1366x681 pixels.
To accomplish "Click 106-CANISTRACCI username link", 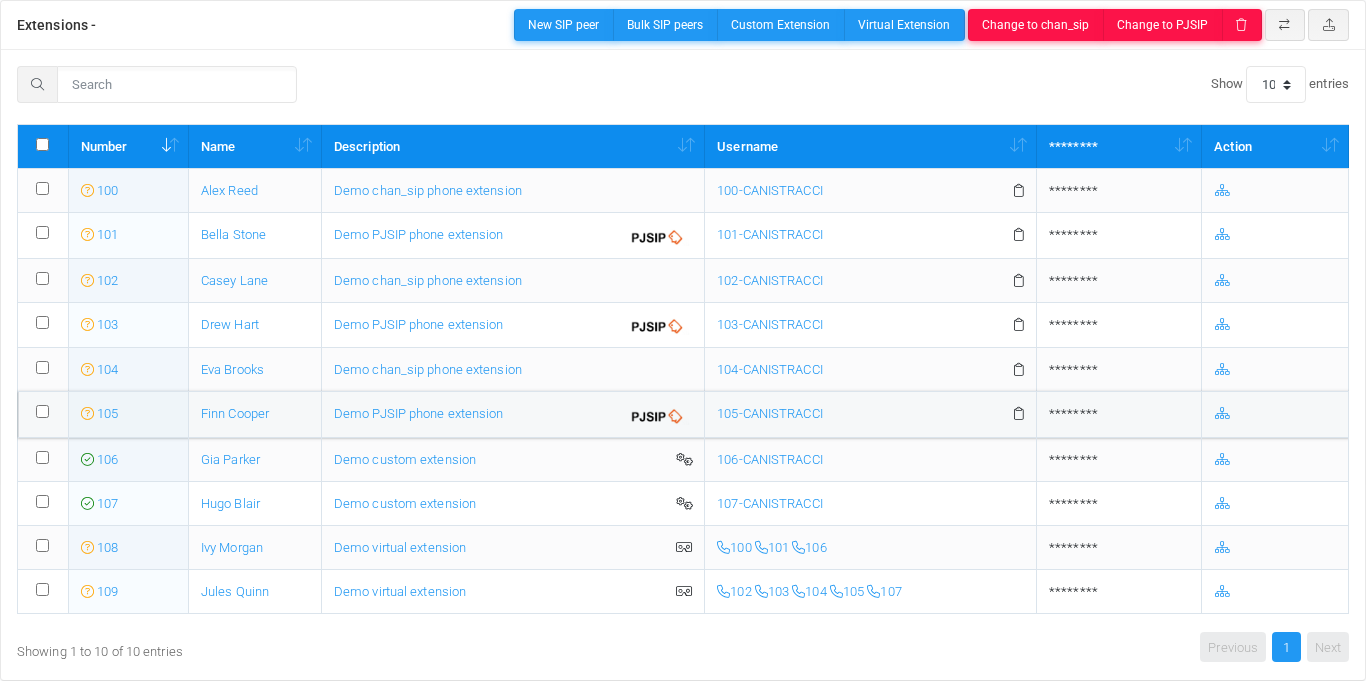I will [x=770, y=460].
